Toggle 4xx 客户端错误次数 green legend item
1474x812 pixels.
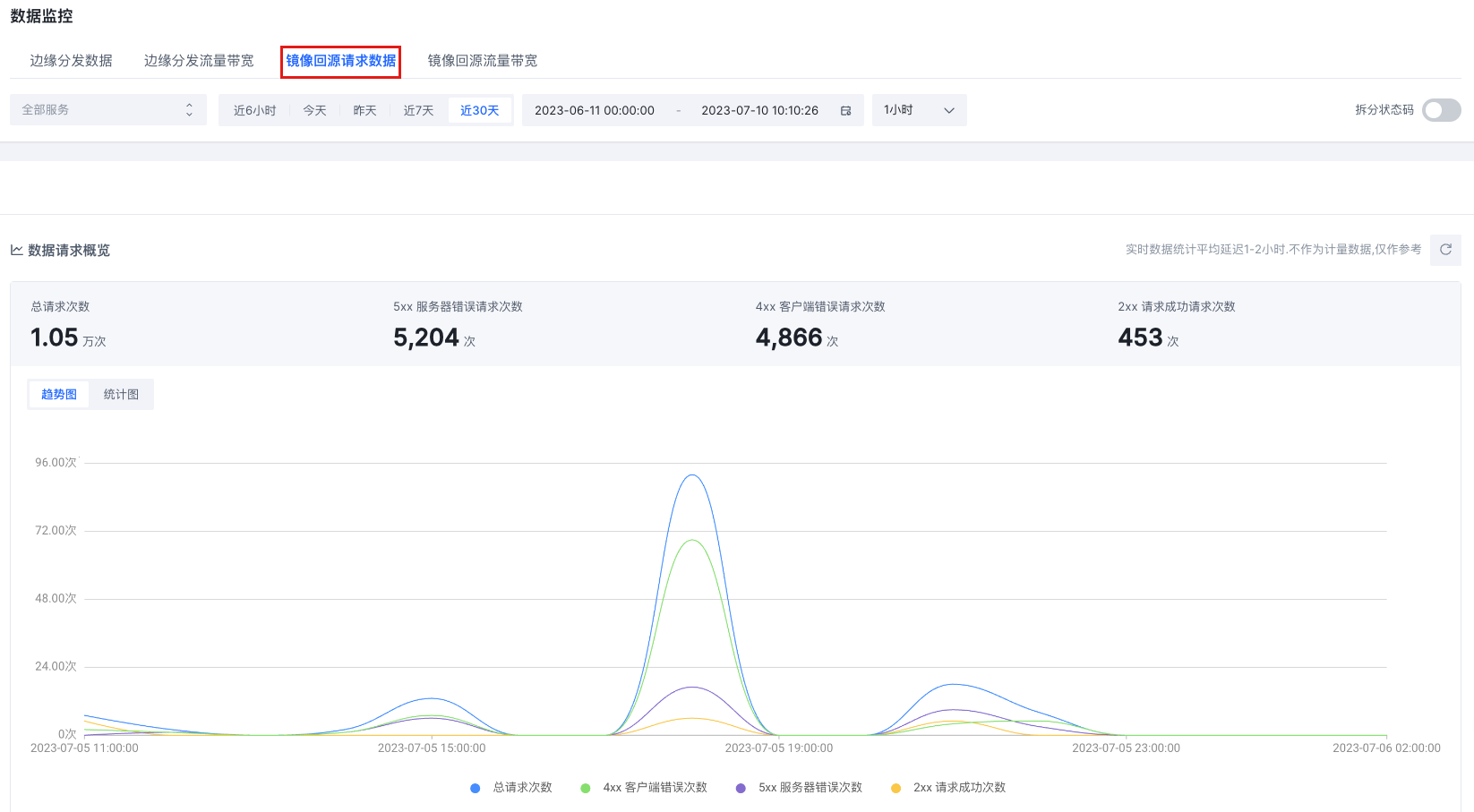(644, 788)
